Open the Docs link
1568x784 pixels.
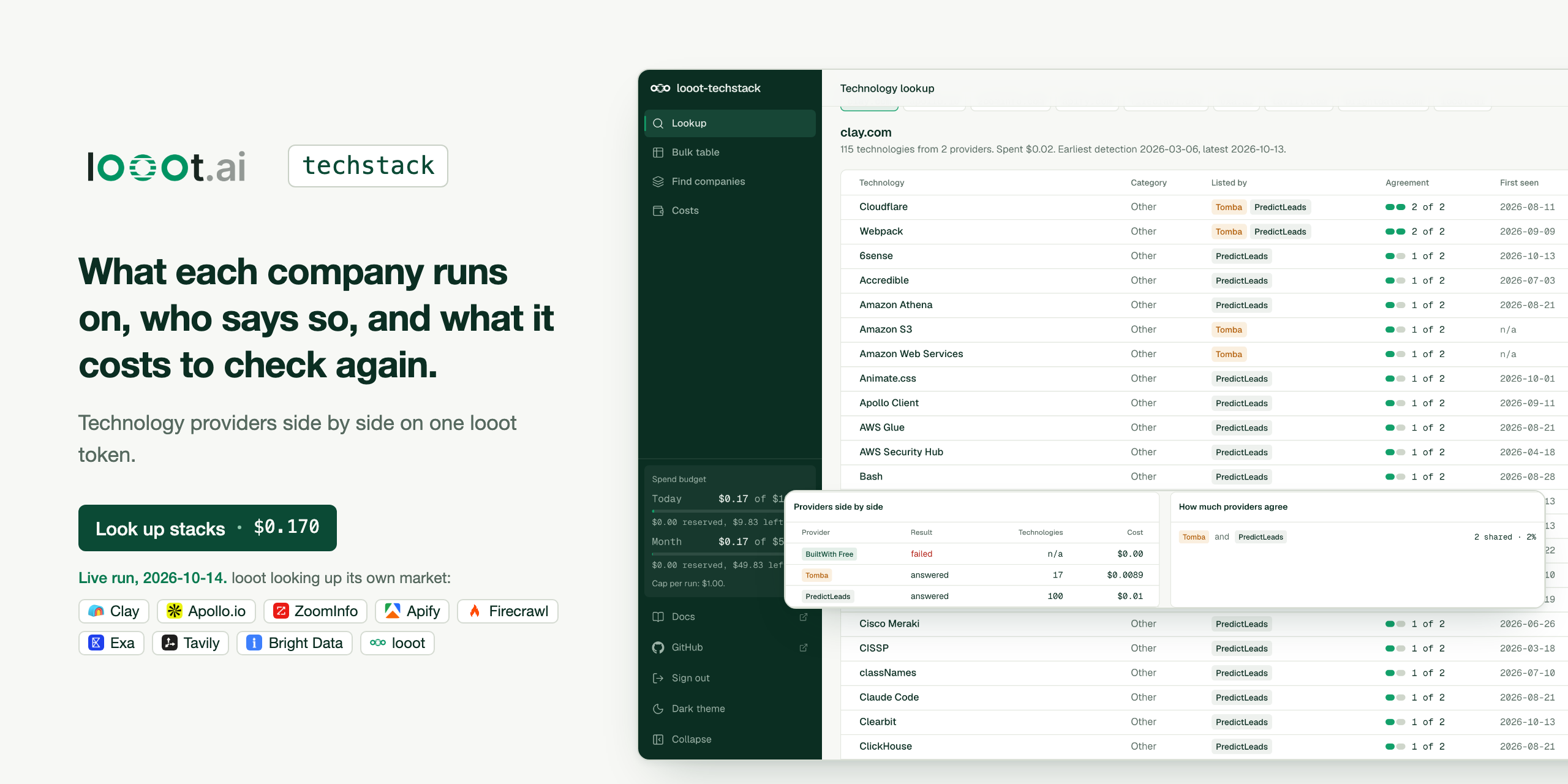coord(729,617)
